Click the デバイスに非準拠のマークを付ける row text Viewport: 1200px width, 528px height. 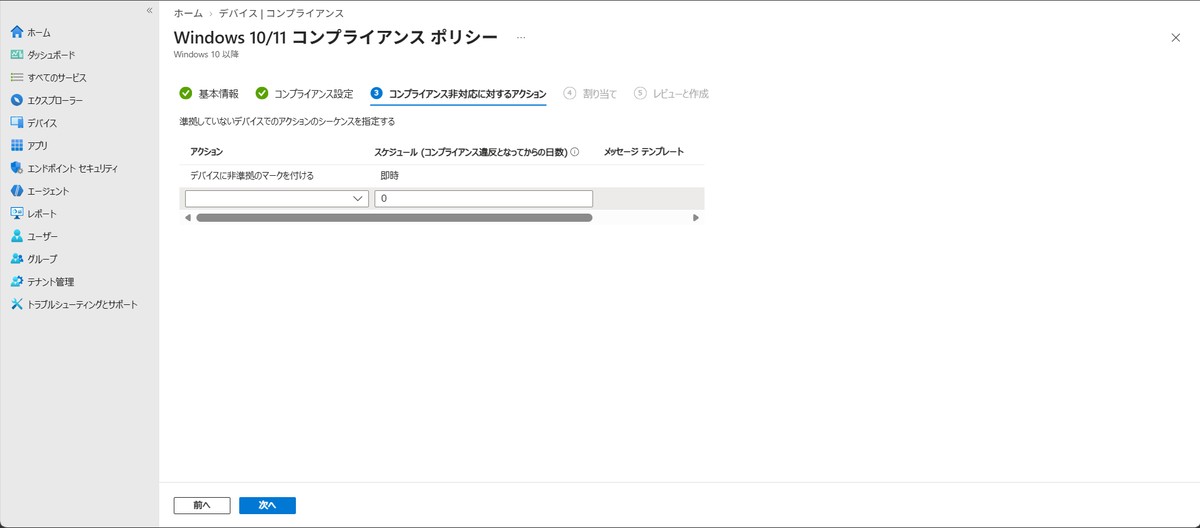point(252,175)
